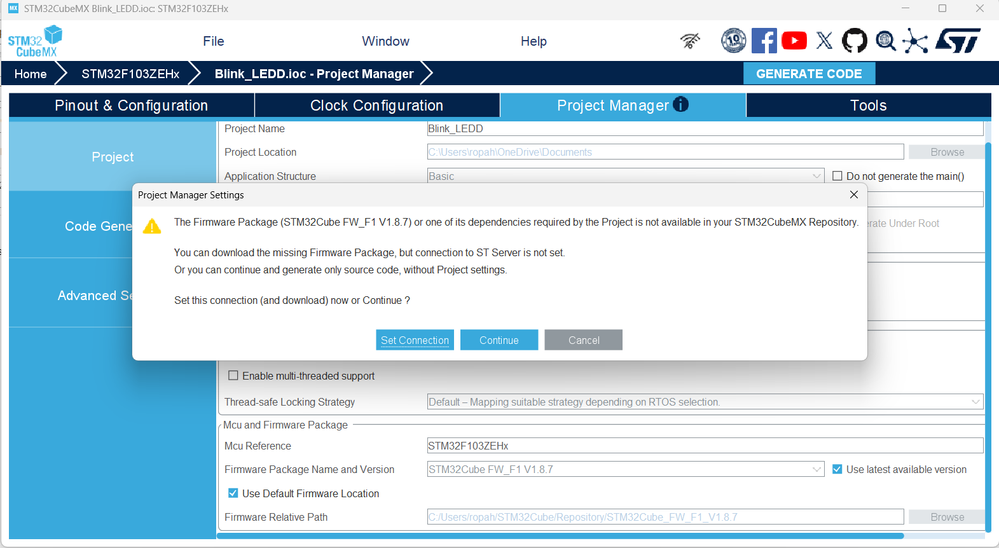Select the Code Generator side tab
Image resolution: width=999 pixels, height=548 pixels.
(71, 226)
